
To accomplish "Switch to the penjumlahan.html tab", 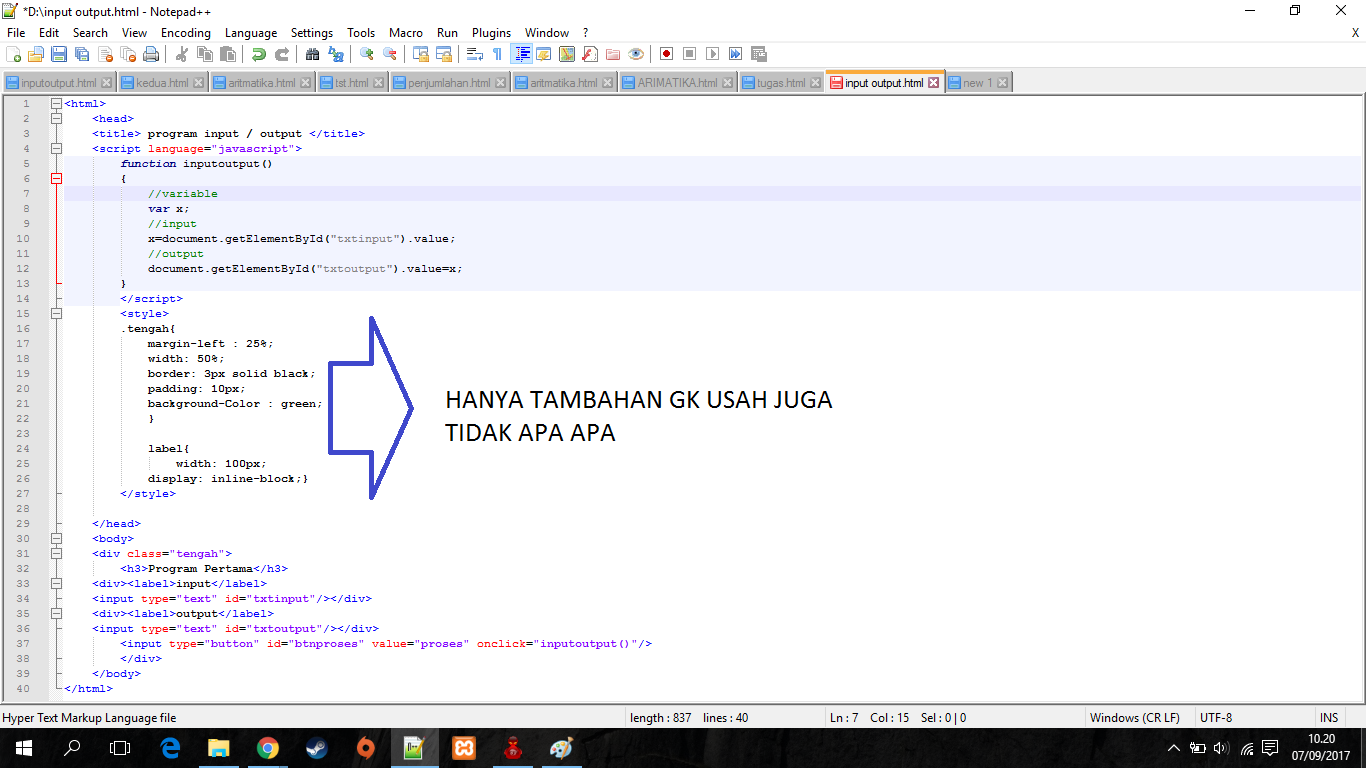I will pyautogui.click(x=449, y=83).
